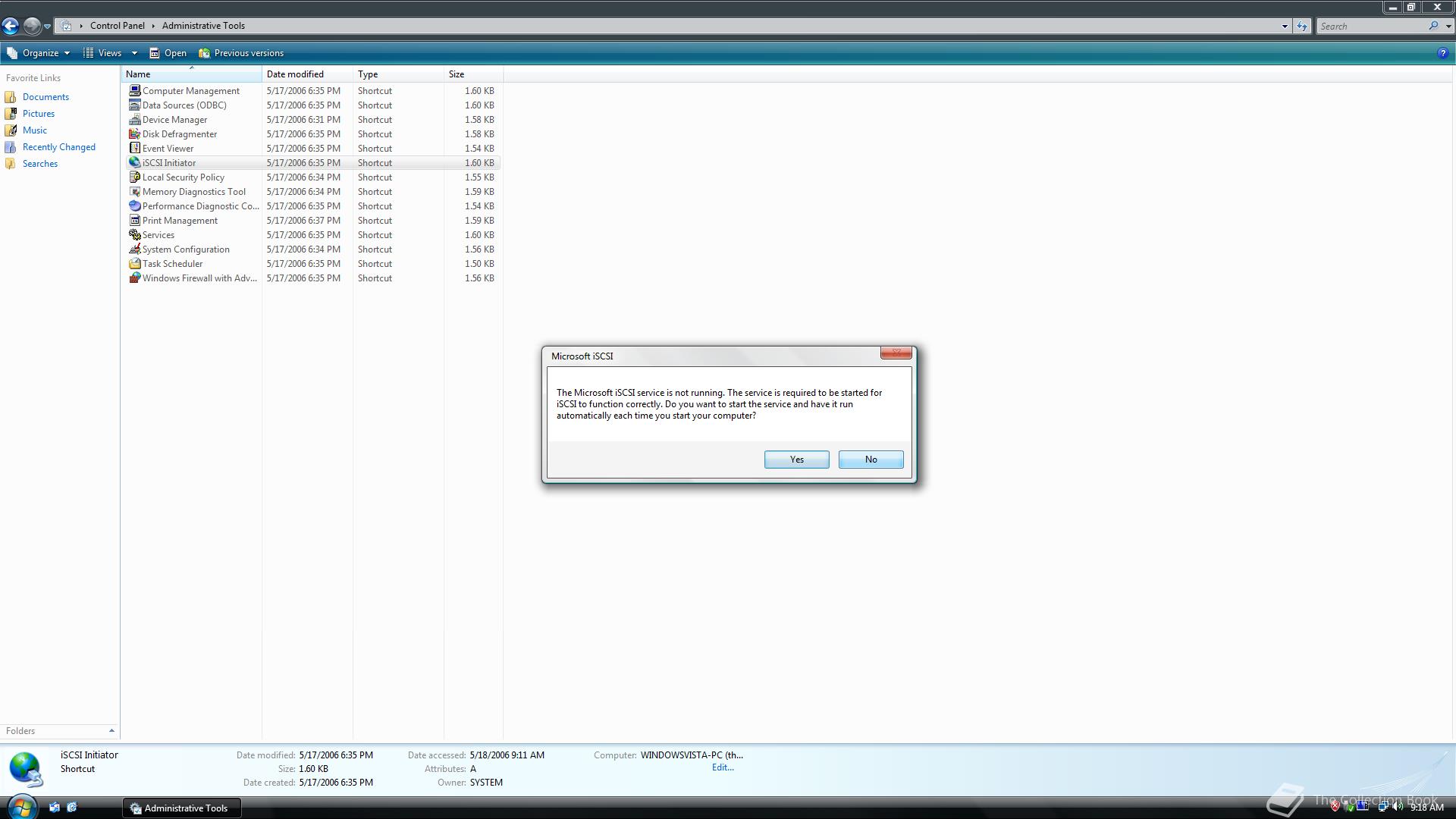The height and width of the screenshot is (819, 1456).
Task: Click the Views toolbar button
Action: point(102,53)
